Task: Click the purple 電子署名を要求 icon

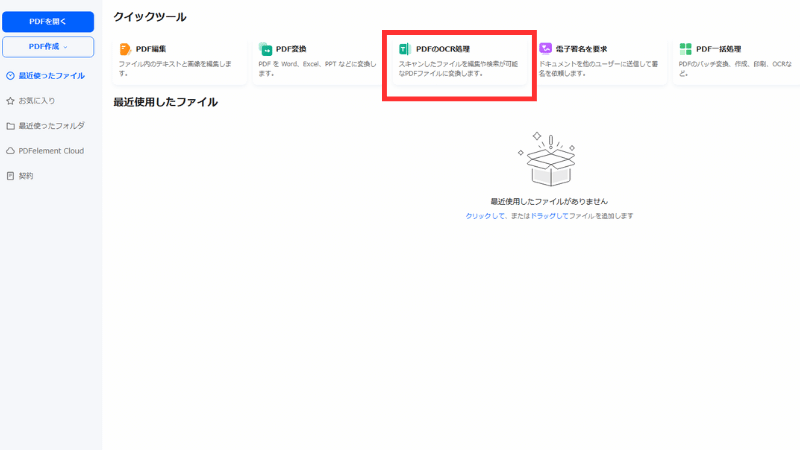Action: pyautogui.click(x=545, y=48)
